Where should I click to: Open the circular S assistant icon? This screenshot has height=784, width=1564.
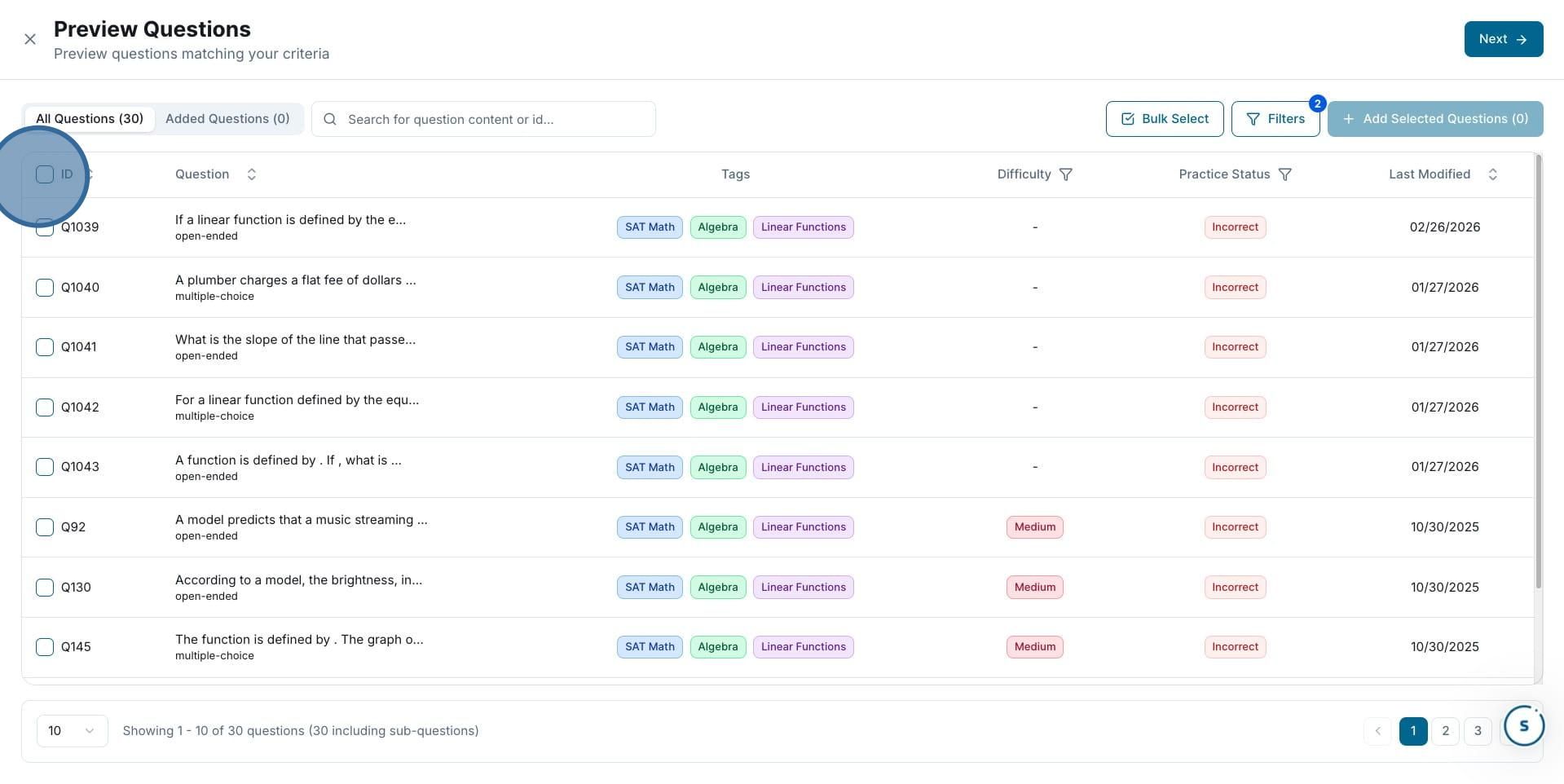[x=1523, y=725]
